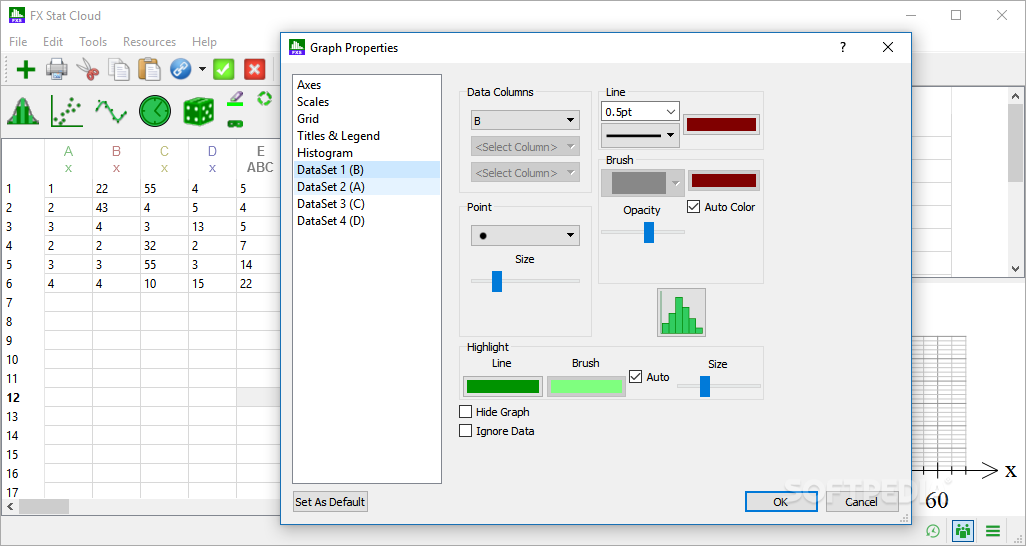Click the clipboard paste icon
The width and height of the screenshot is (1026, 546).
[x=149, y=69]
